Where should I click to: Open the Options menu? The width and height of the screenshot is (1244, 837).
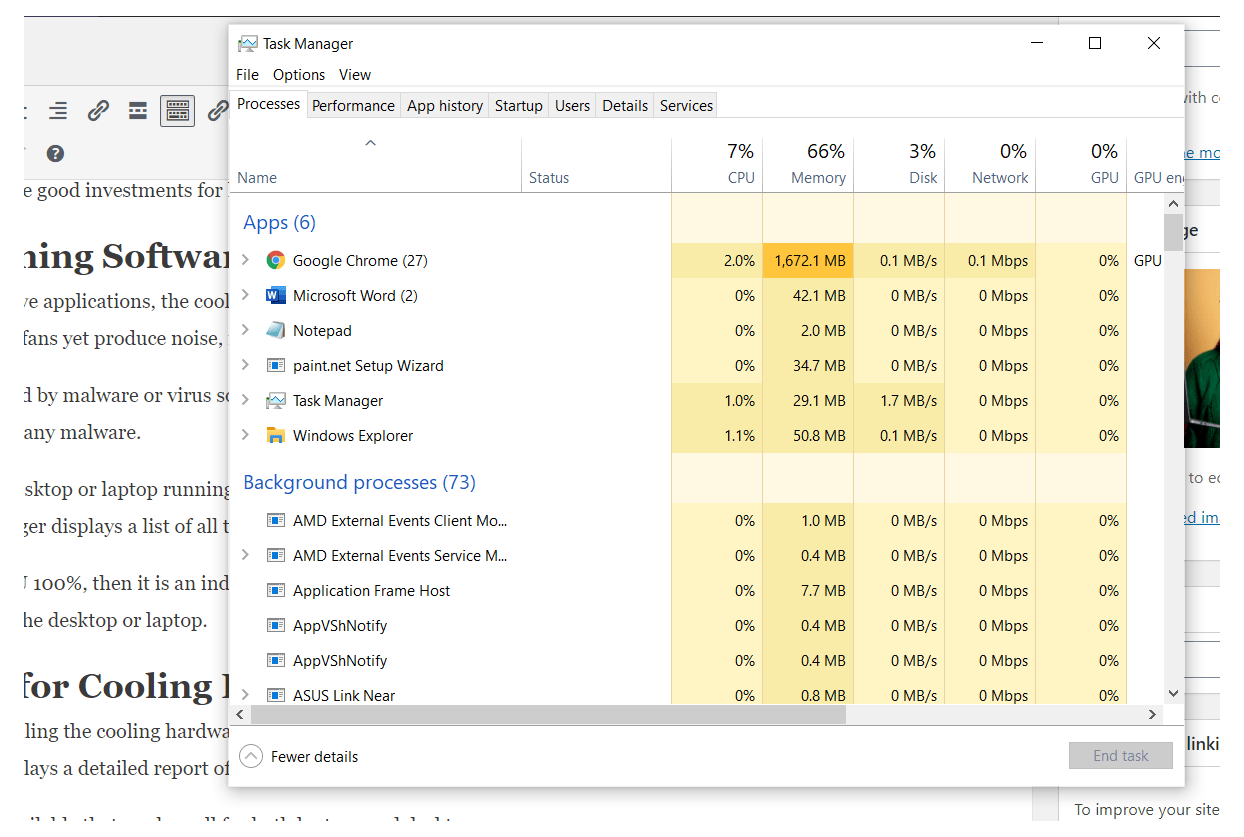pos(298,74)
